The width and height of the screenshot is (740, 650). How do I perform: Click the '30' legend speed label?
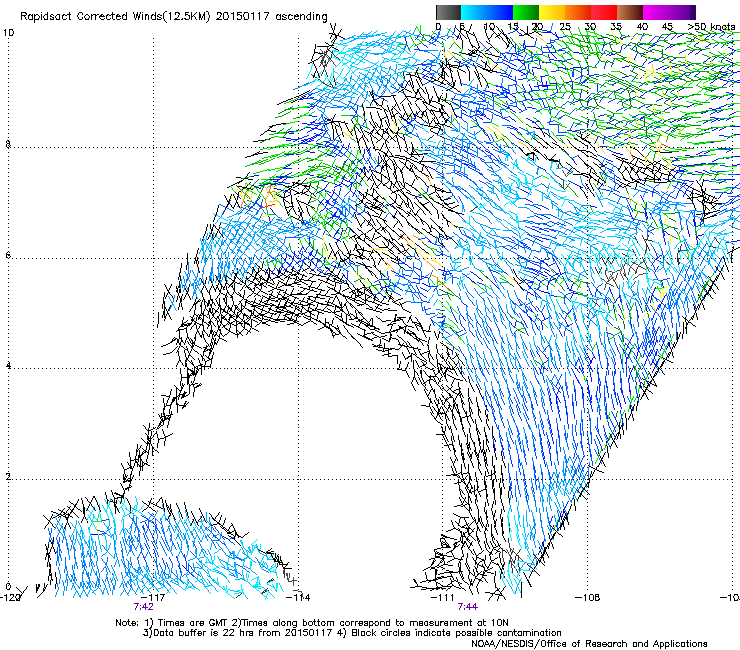click(x=590, y=27)
